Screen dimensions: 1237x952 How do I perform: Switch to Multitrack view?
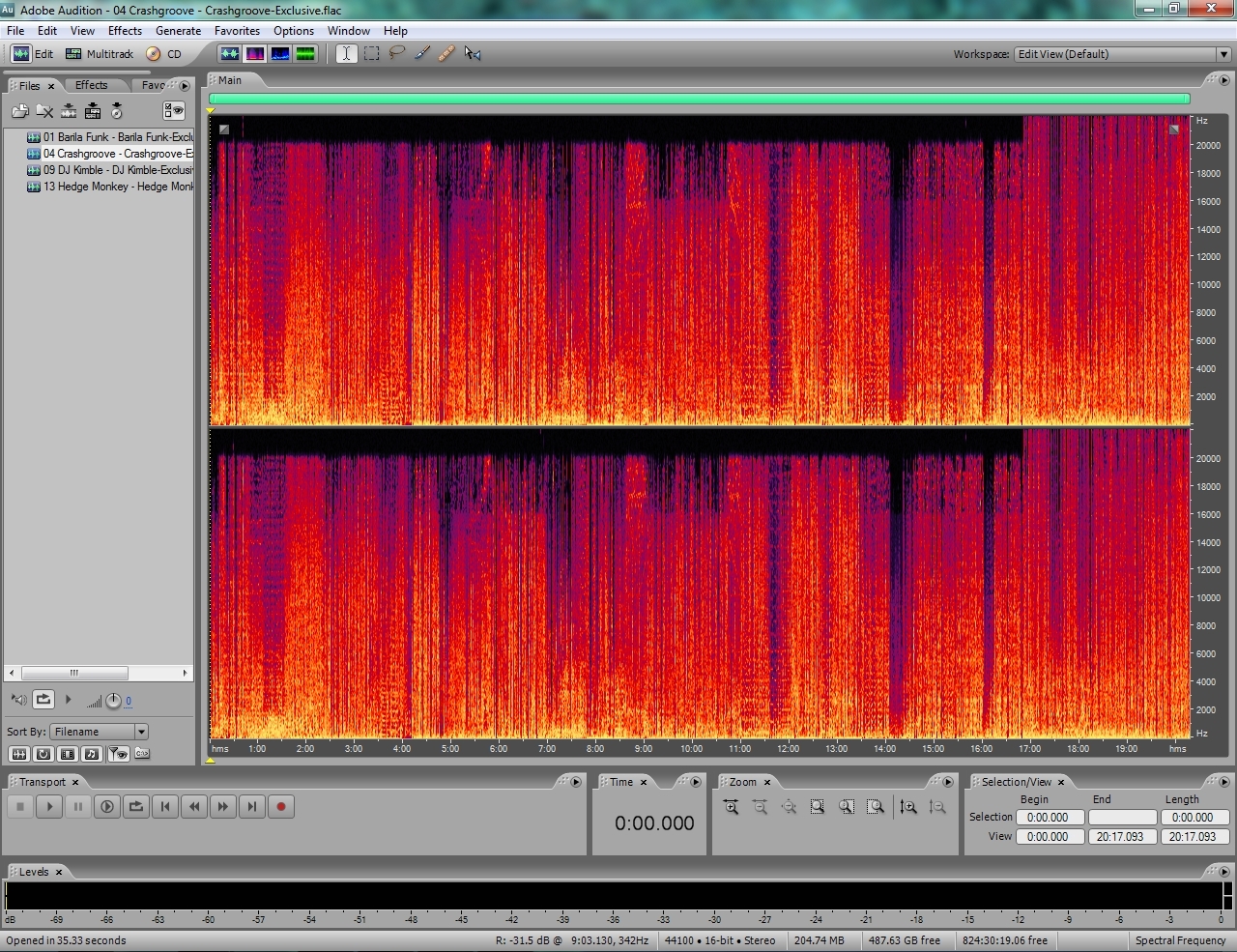click(x=100, y=54)
